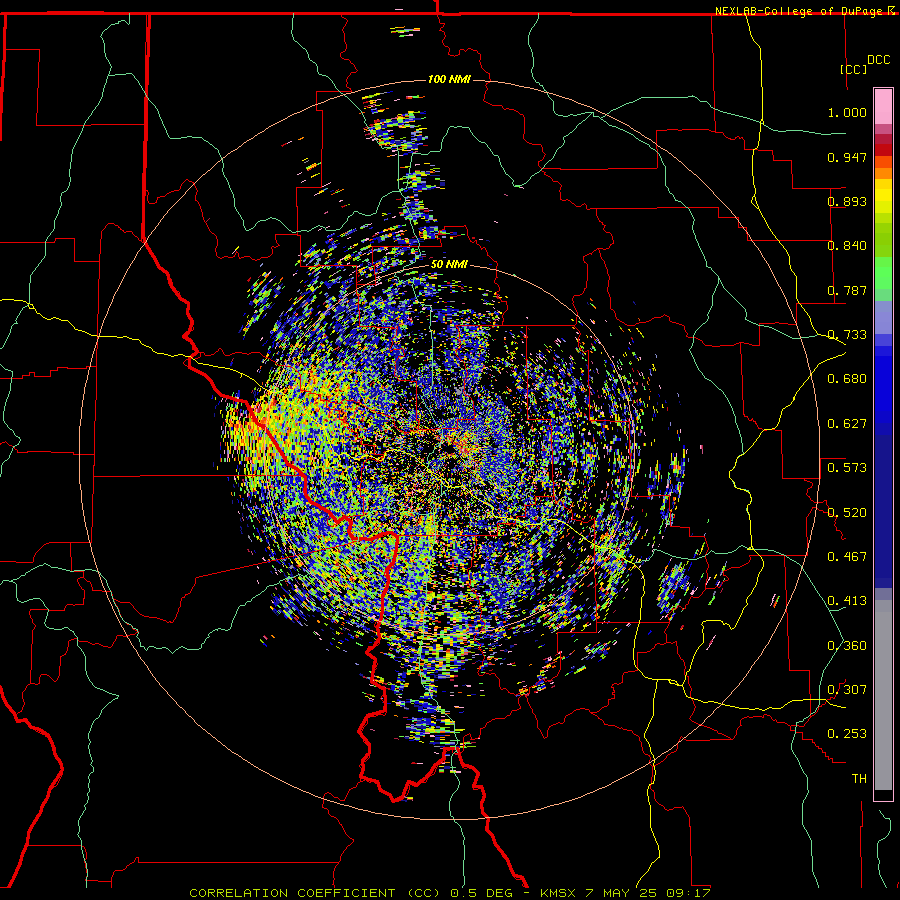
Task: Pick the gray band near 0.307
Action: point(883,695)
